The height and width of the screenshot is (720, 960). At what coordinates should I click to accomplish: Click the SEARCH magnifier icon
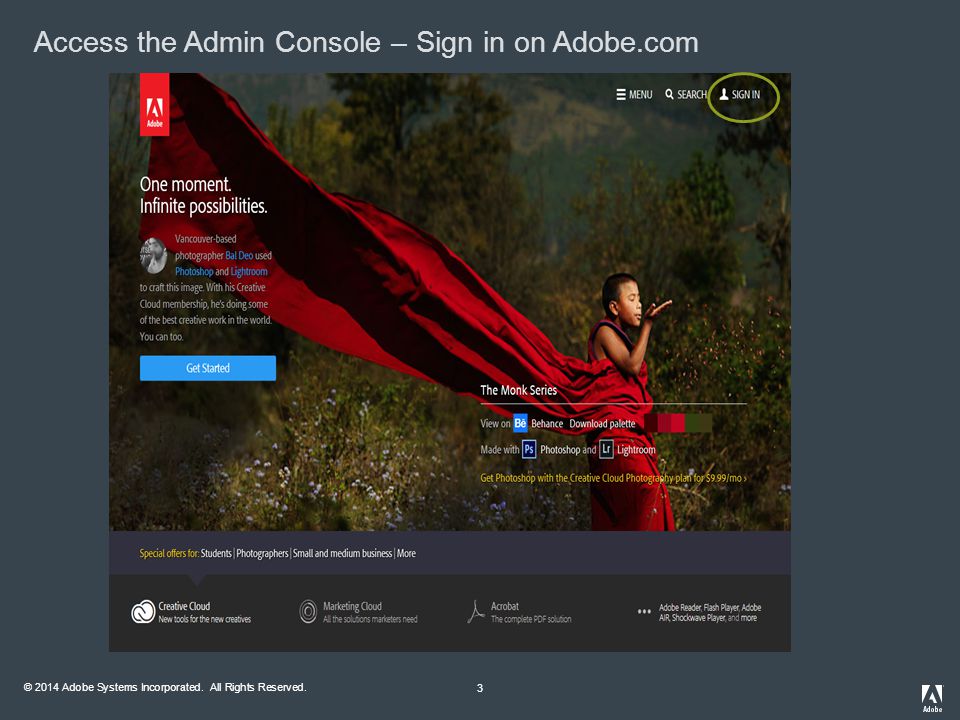click(669, 94)
